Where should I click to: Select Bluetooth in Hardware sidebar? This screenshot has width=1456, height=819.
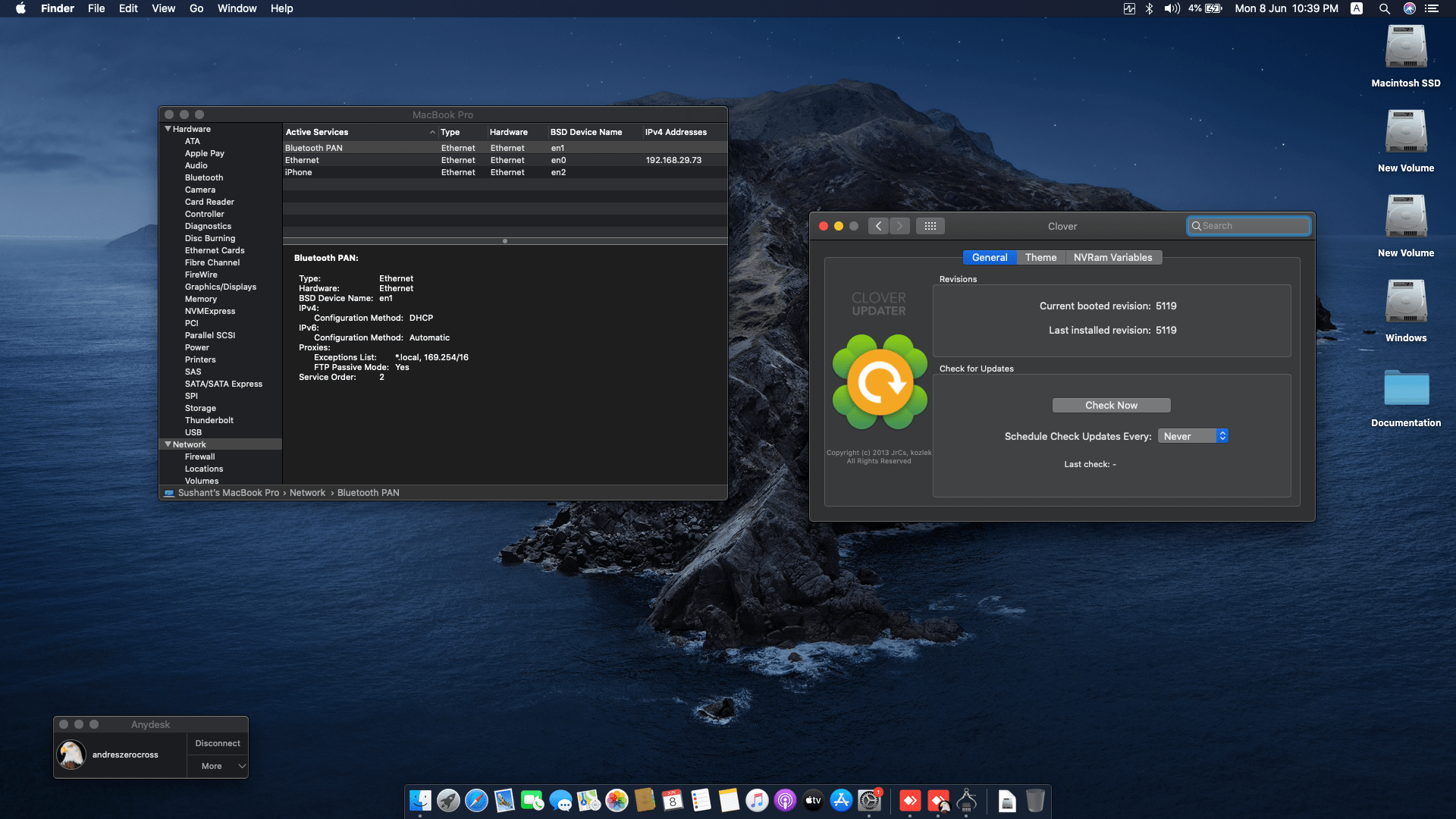tap(204, 177)
